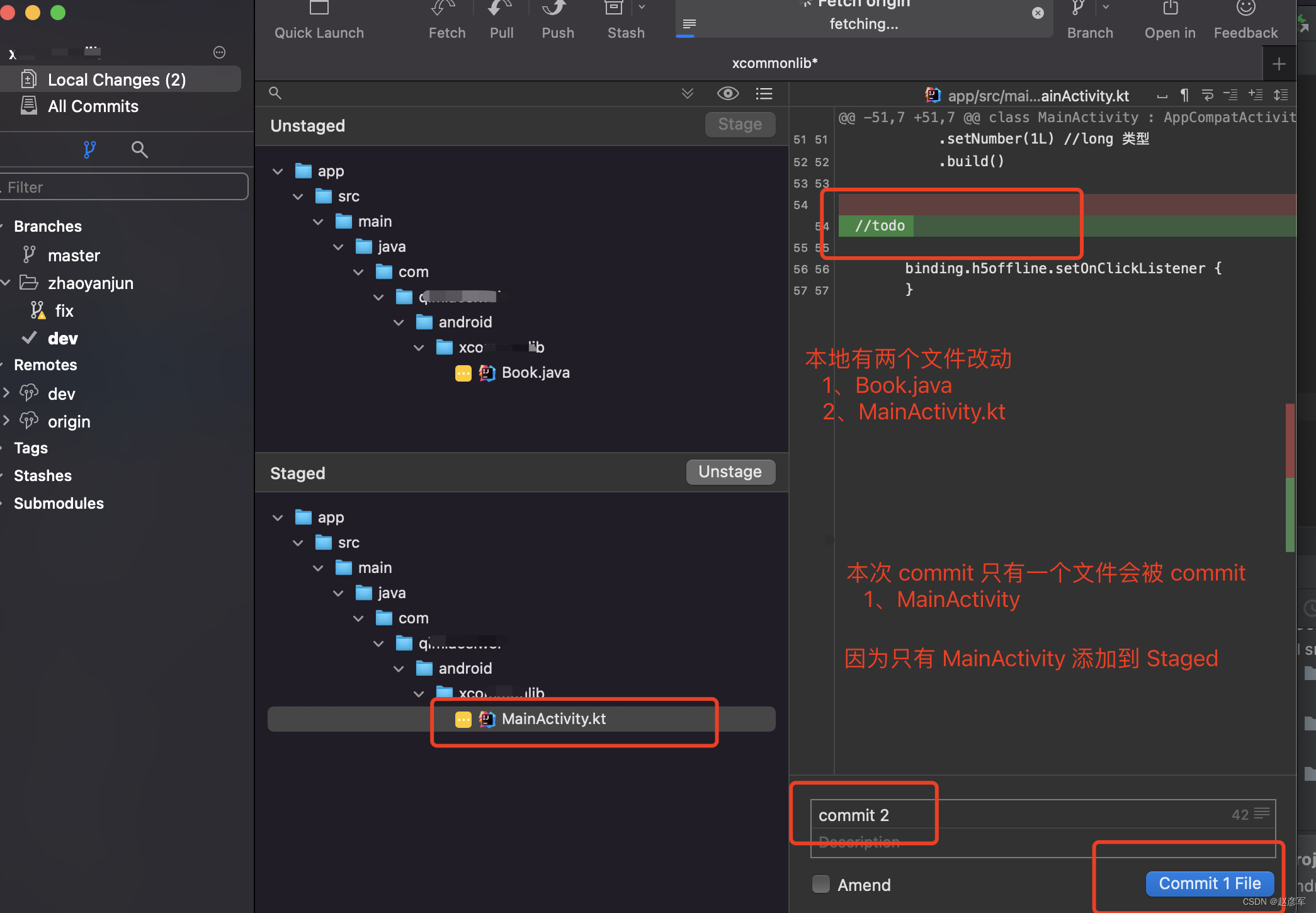The image size is (1316, 913).
Task: Toggle the eye icon to hide ignored changes
Action: coord(728,93)
